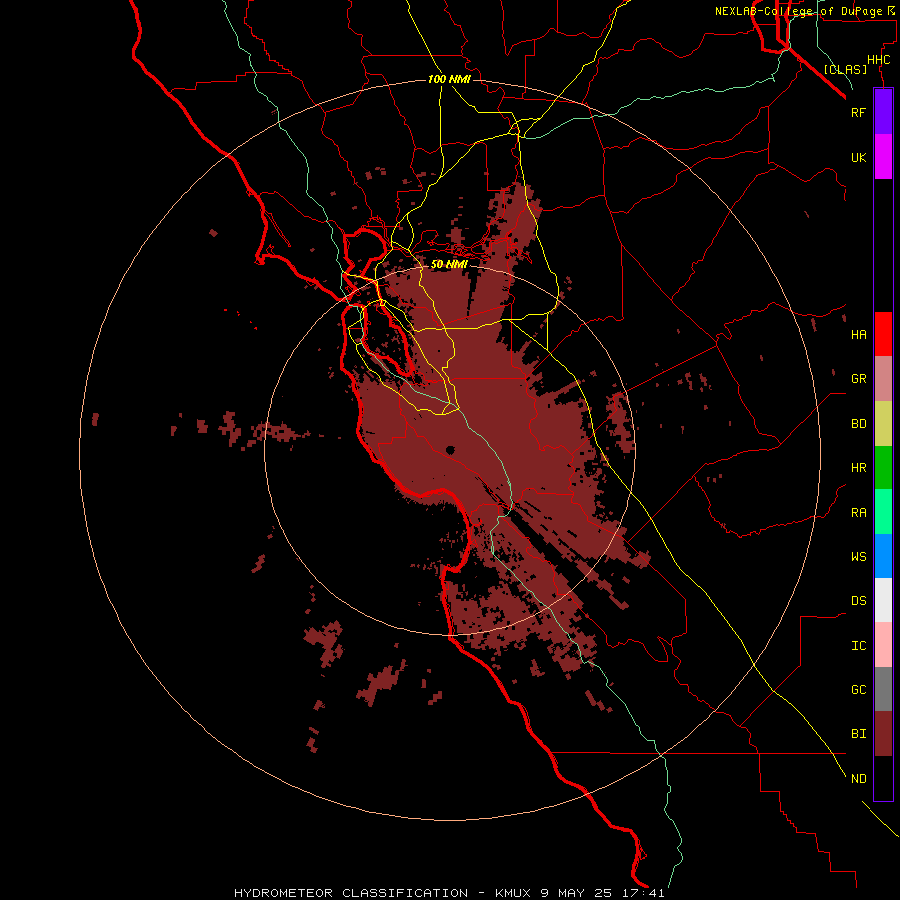Click the "HYDROMETEOR CLASSIFICATION" title text
This screenshot has height=900, width=900.
[351, 893]
